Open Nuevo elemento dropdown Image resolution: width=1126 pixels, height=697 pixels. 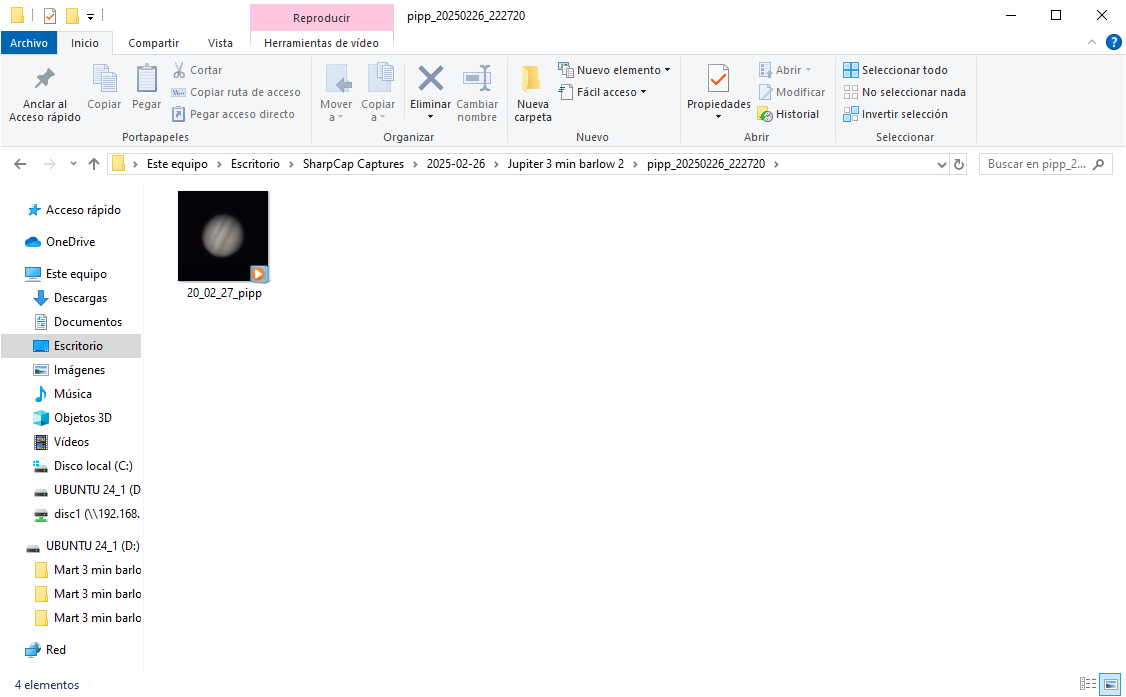[615, 70]
